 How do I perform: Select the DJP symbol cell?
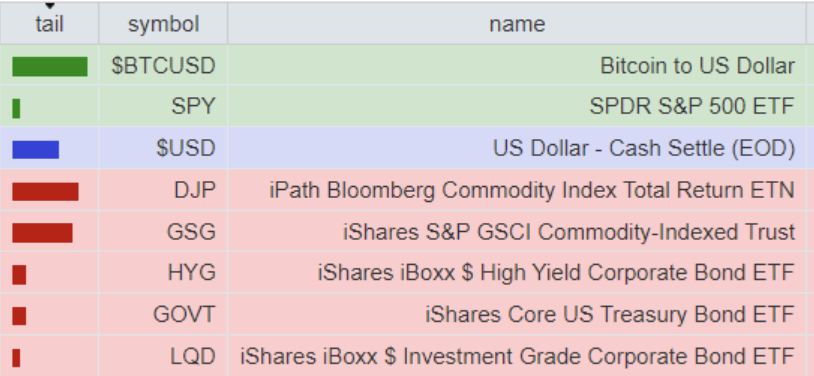pos(163,190)
